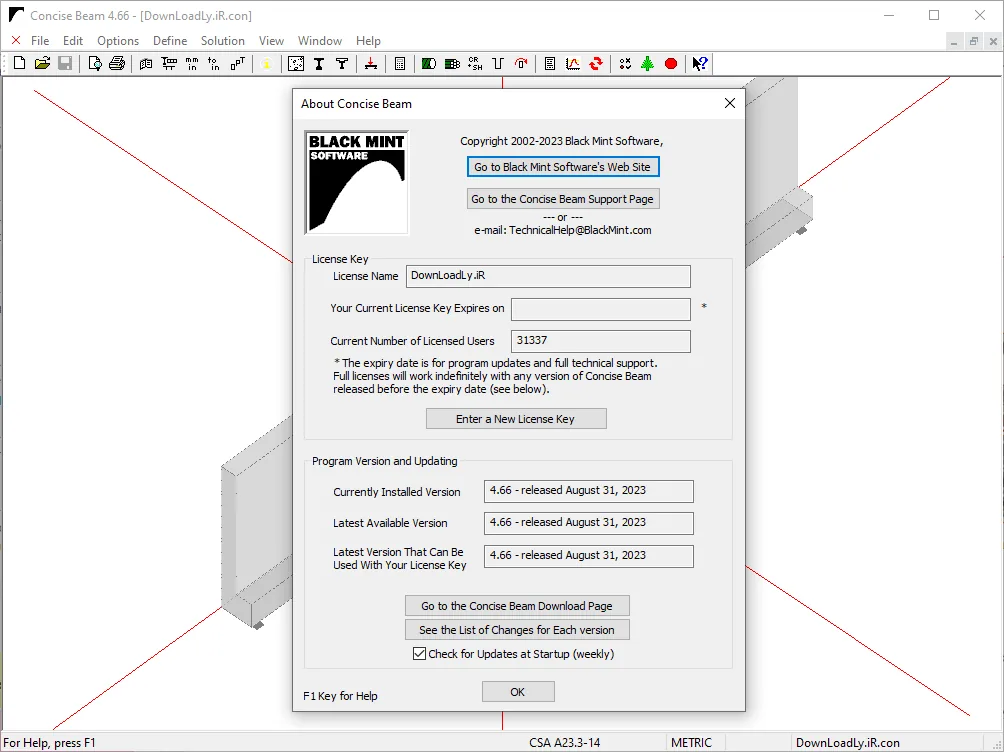Click the red recycle arrows icon

pos(596,63)
